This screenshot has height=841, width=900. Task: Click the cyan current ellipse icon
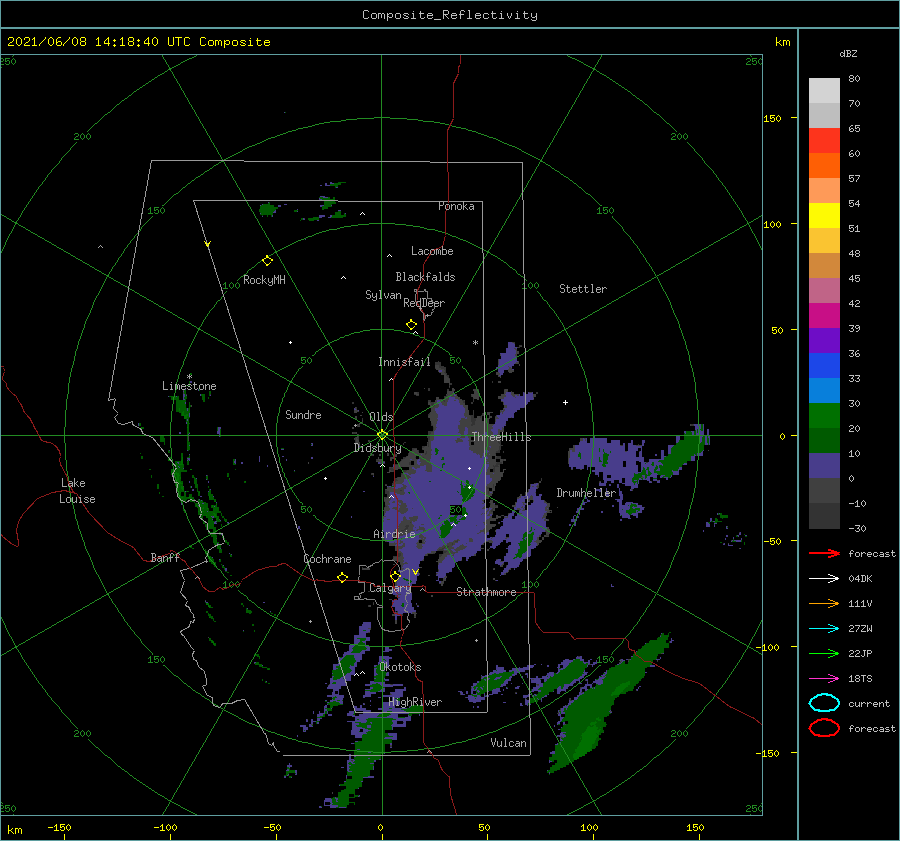(x=824, y=703)
